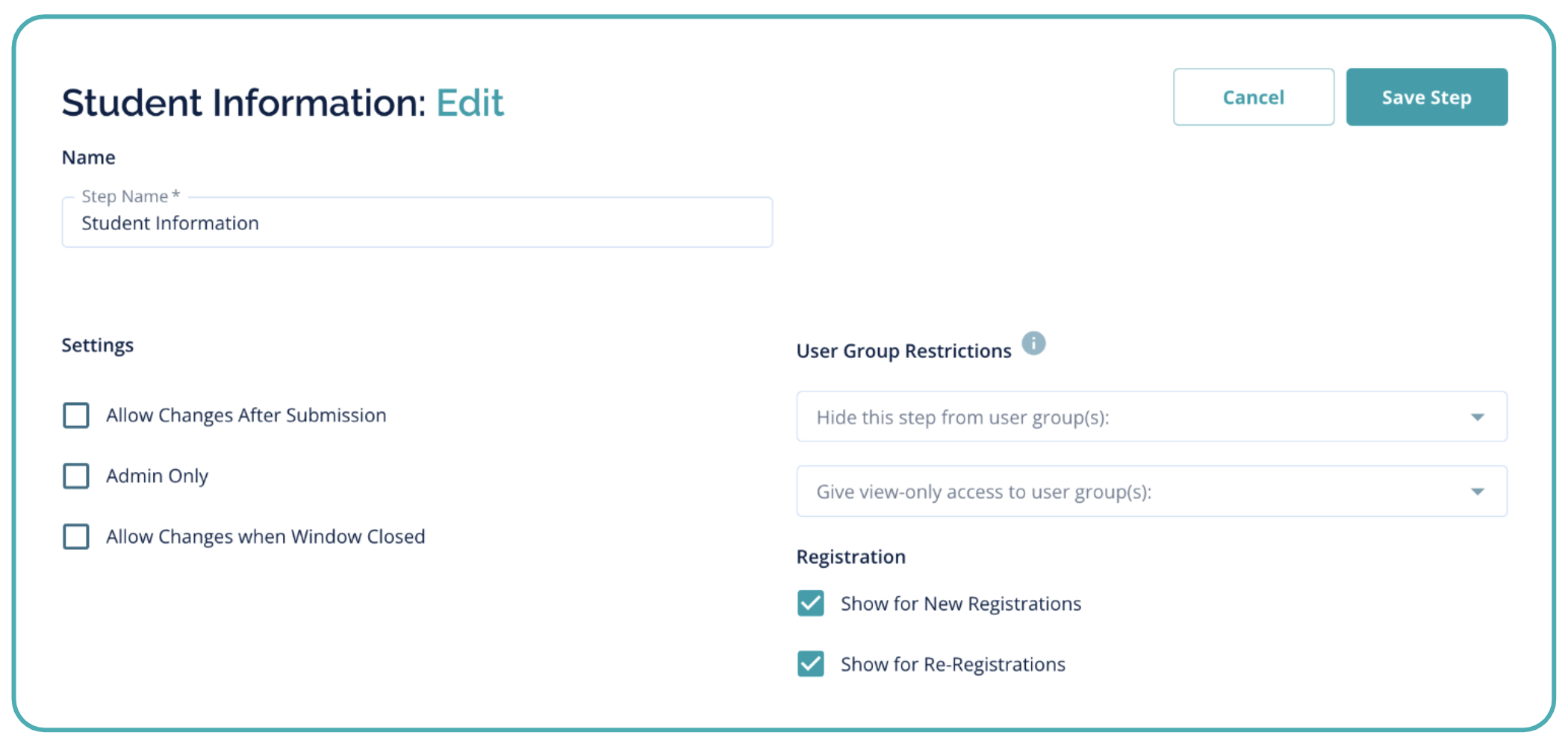Save the step with Save Step button
1568x747 pixels.
point(1426,96)
